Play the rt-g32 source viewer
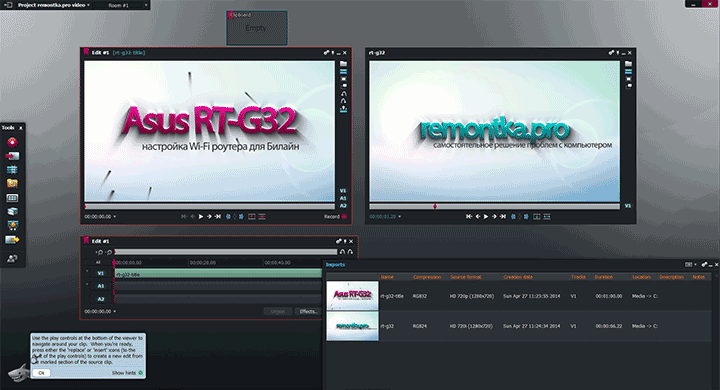 pos(486,216)
